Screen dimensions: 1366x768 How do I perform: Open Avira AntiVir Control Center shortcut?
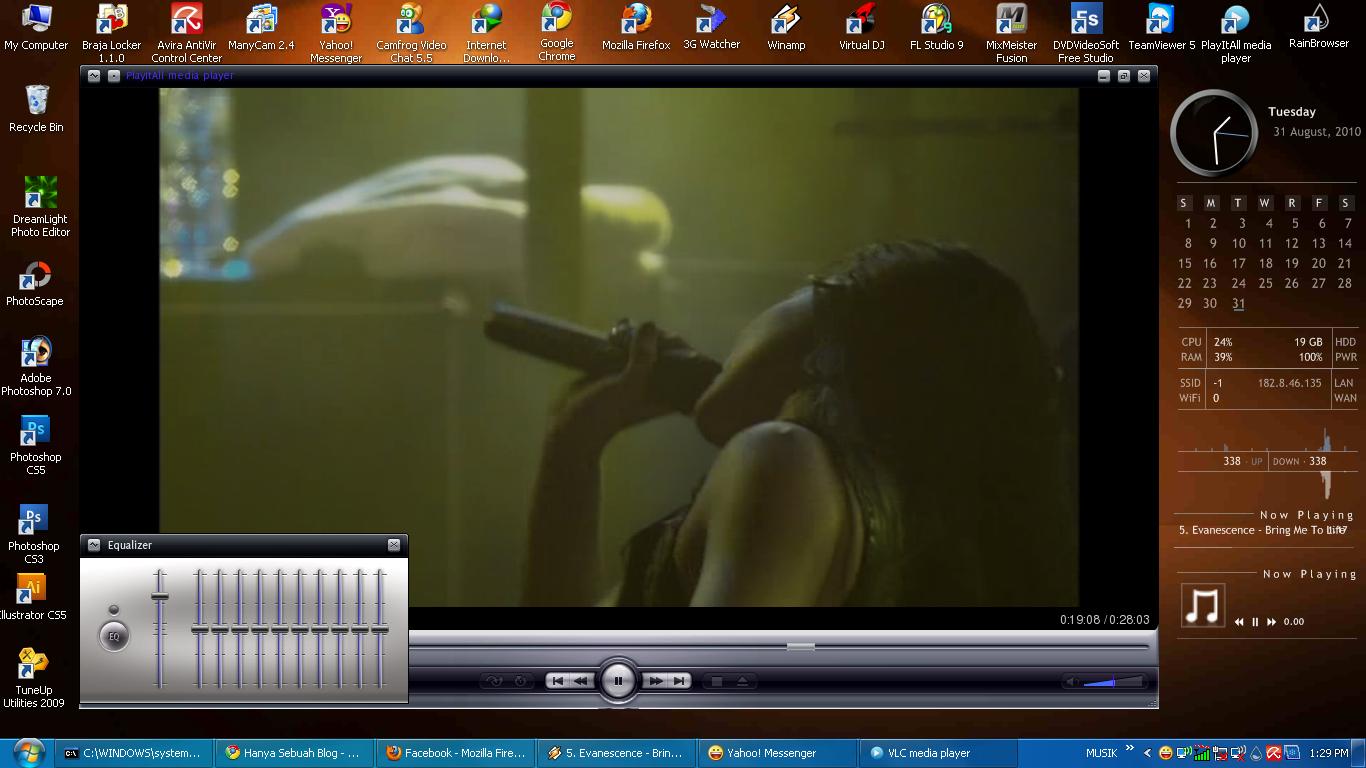[x=186, y=33]
